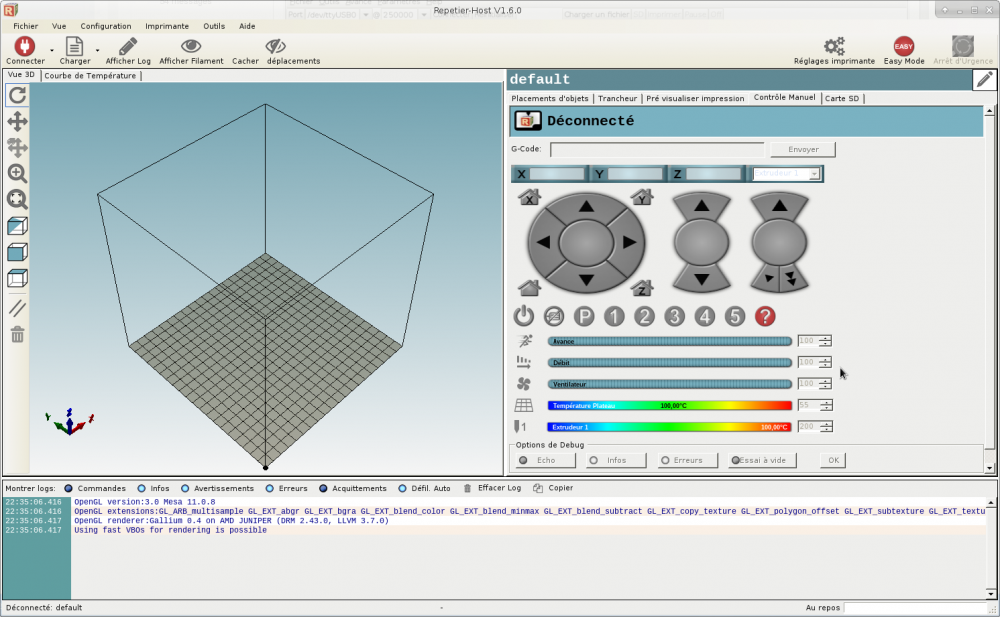1000x617 pixels.
Task: Open the Configuration menu
Action: pos(106,26)
